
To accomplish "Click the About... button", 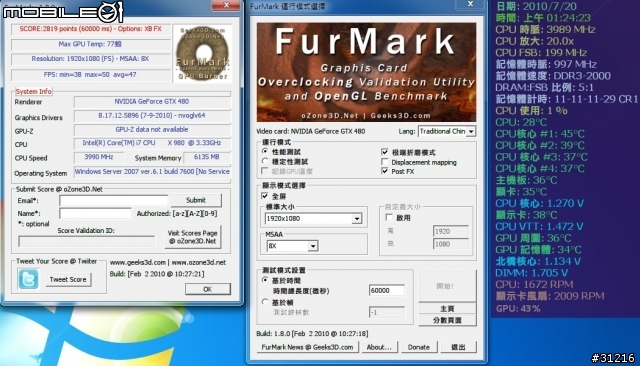I will pyautogui.click(x=379, y=347).
